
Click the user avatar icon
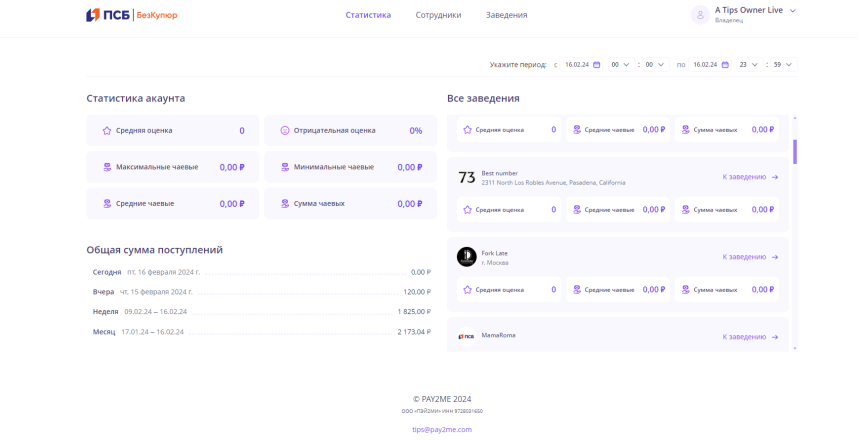700,15
